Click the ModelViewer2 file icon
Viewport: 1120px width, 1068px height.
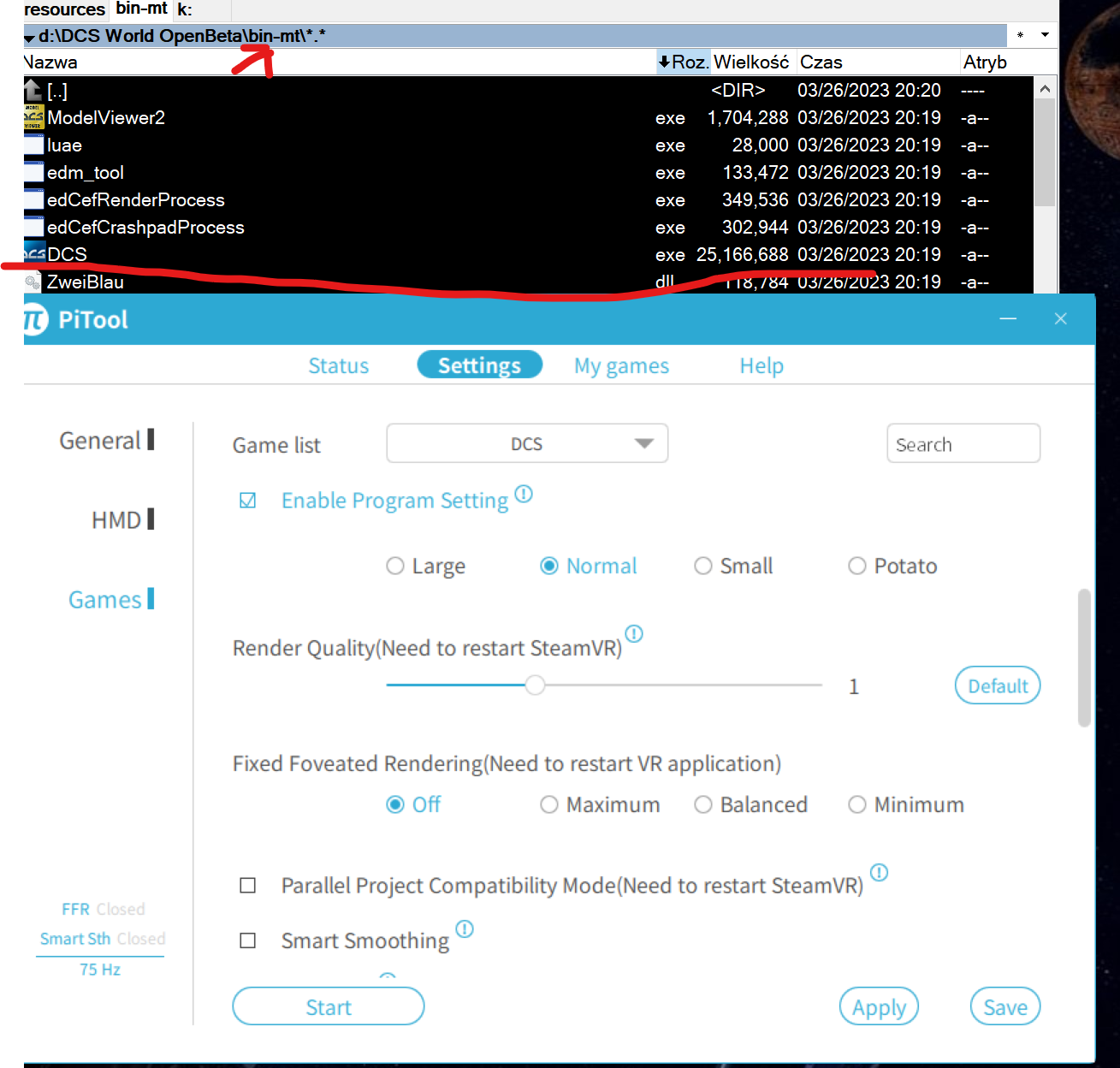point(33,117)
